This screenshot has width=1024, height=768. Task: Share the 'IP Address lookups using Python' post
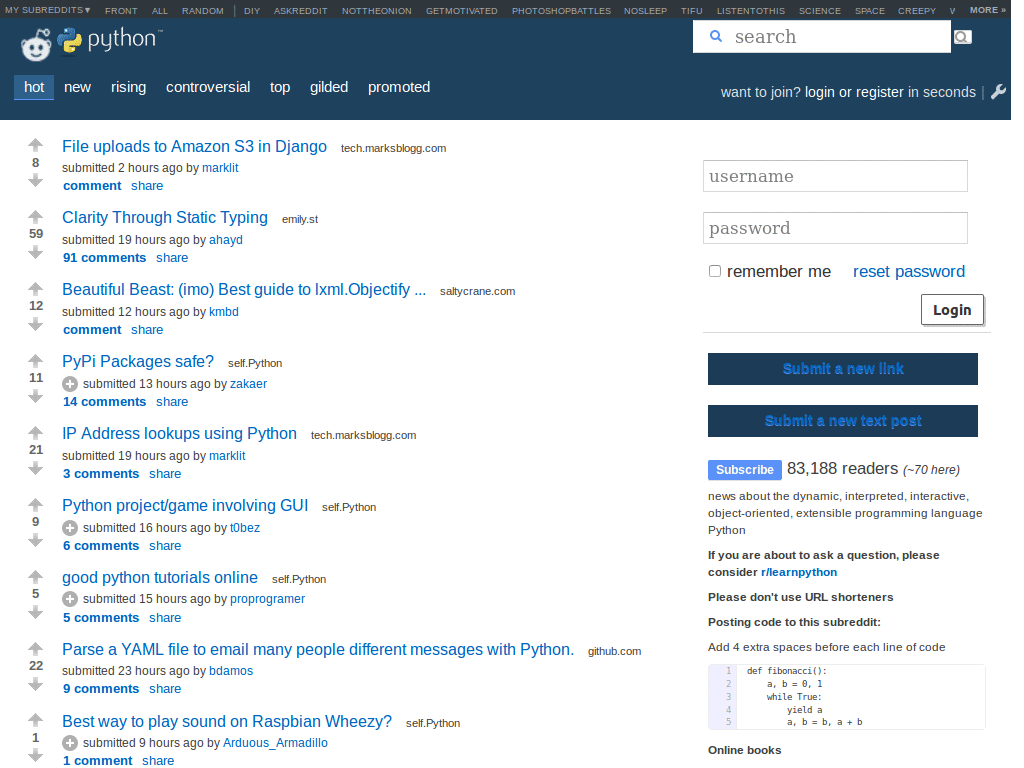point(165,473)
